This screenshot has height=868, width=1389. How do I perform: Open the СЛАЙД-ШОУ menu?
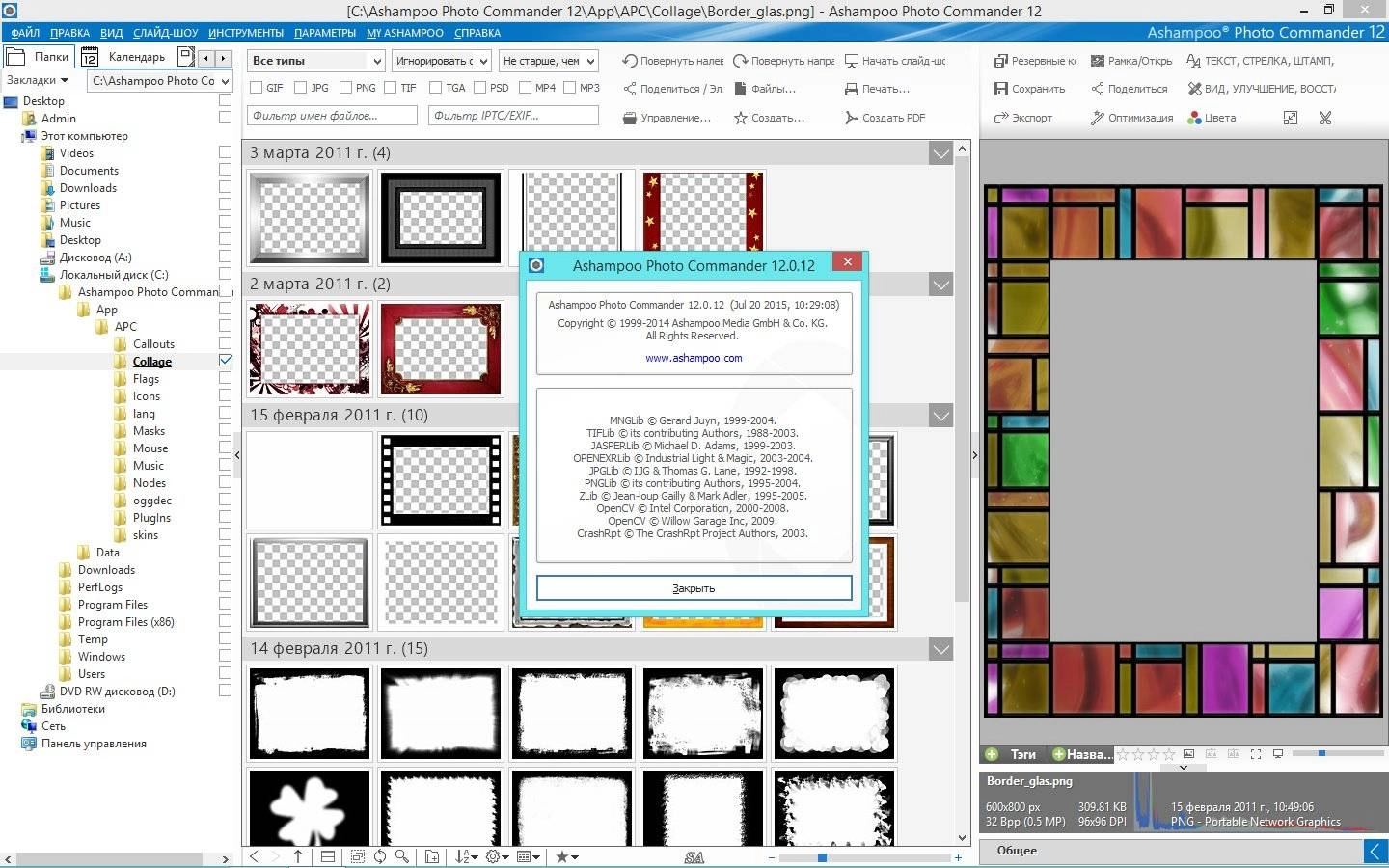[x=165, y=33]
